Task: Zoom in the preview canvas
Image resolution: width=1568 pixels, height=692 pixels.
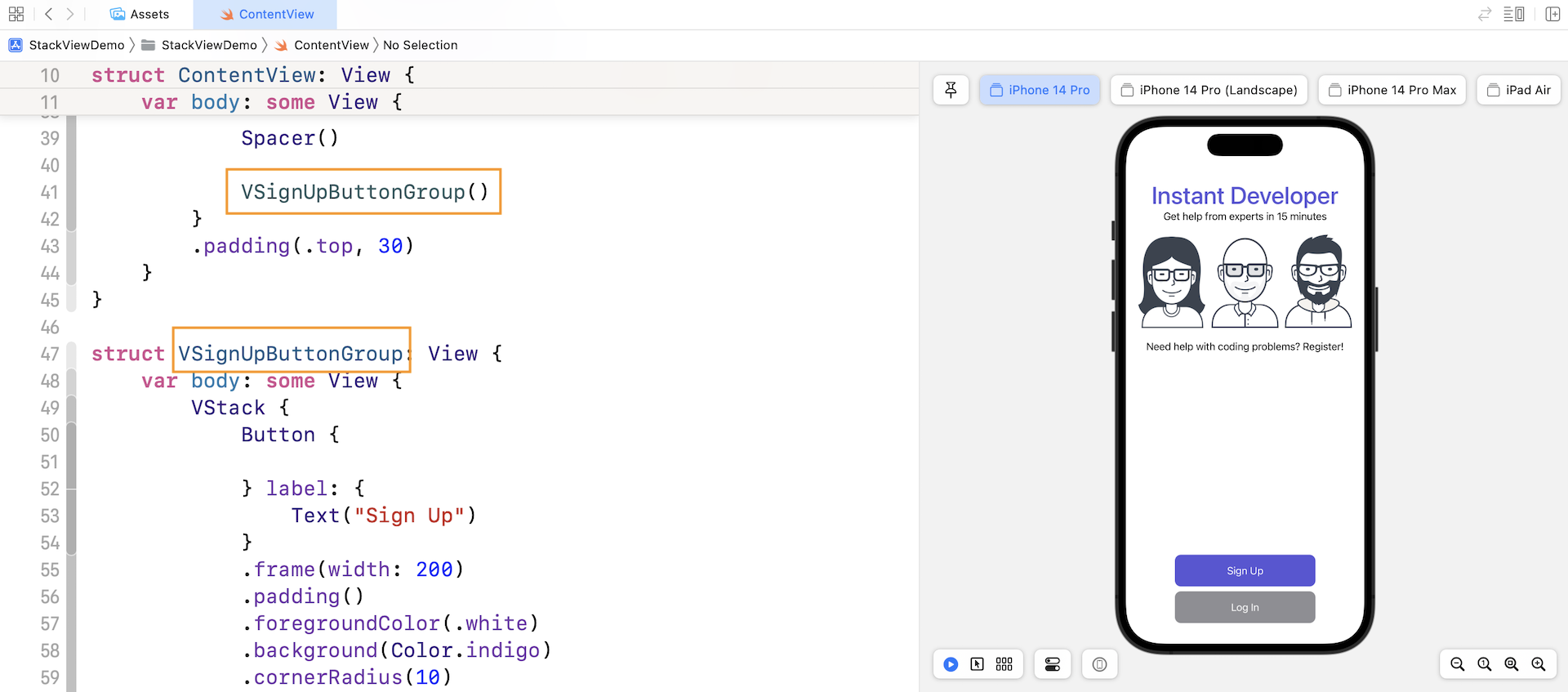Action: coord(1539,664)
